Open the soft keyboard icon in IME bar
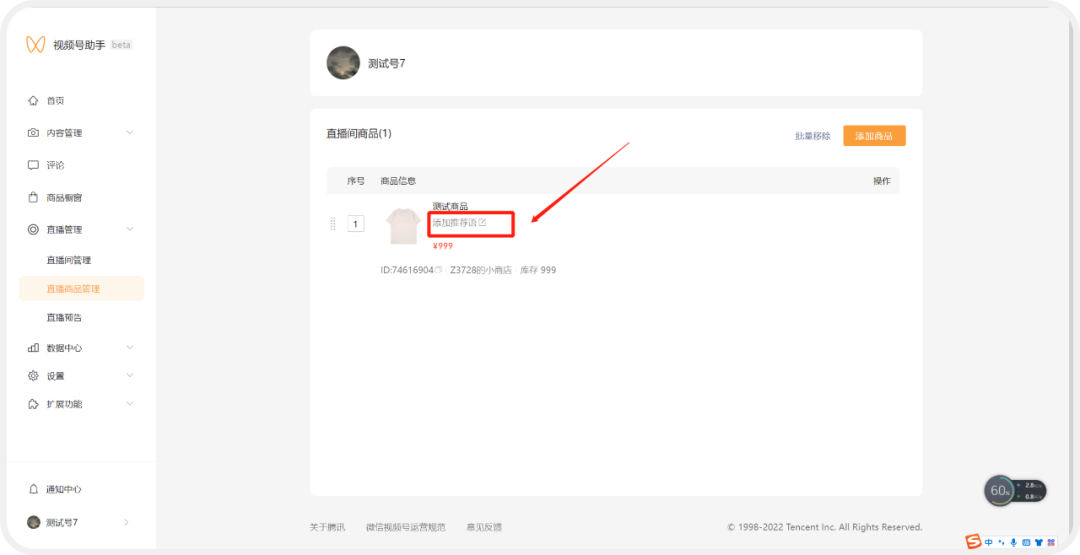Screen dimensions: 1080x555 click(1026, 543)
